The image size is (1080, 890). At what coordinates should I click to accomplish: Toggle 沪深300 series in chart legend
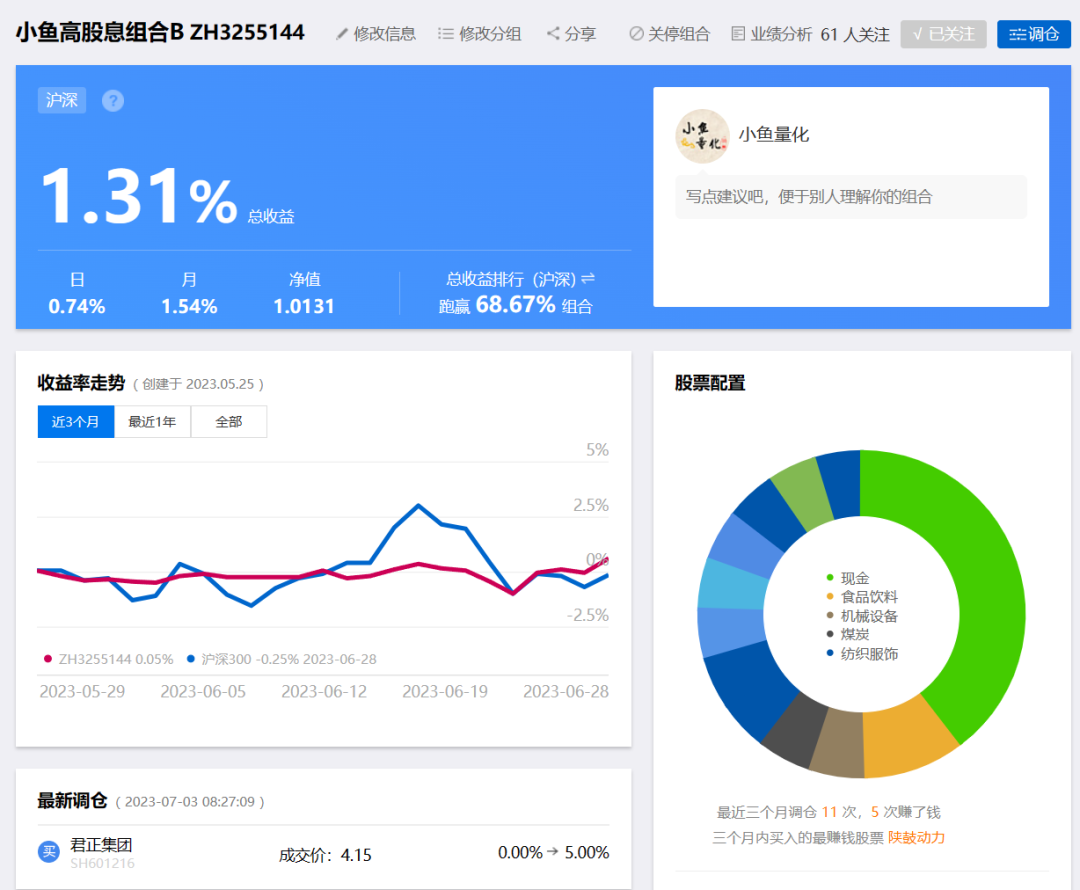click(x=282, y=659)
